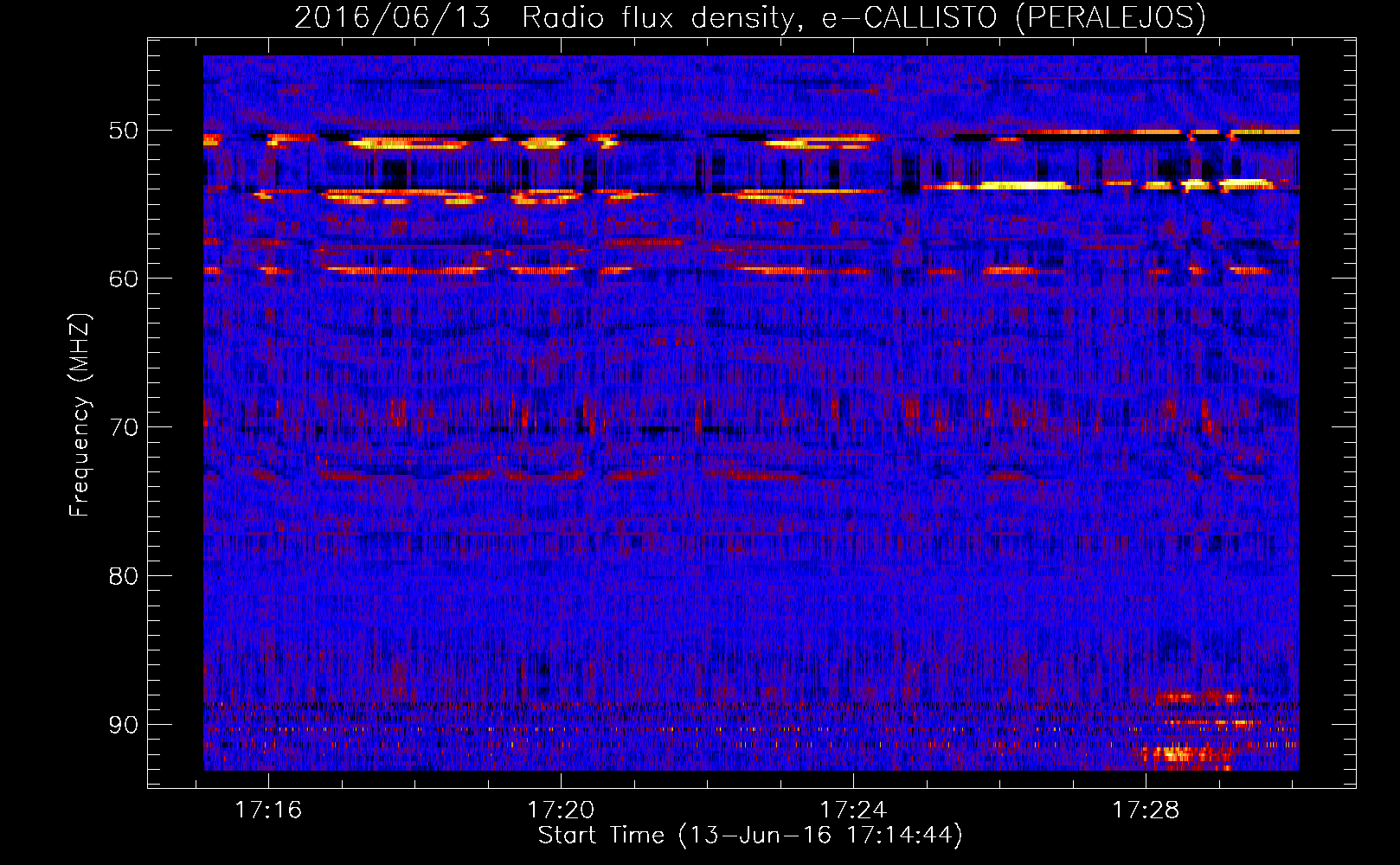This screenshot has height=865, width=1400.
Task: Click the 17:28 time tick label
Action: point(1145,810)
